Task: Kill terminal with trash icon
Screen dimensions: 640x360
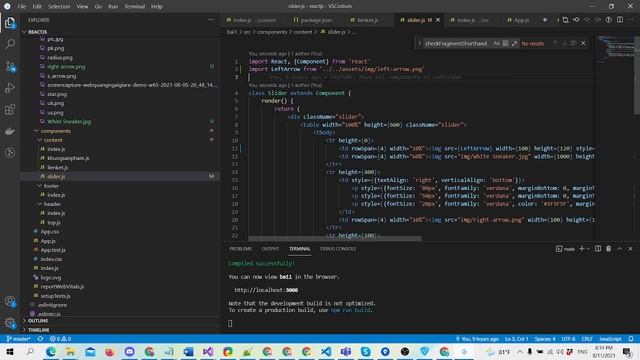Action: pos(609,249)
